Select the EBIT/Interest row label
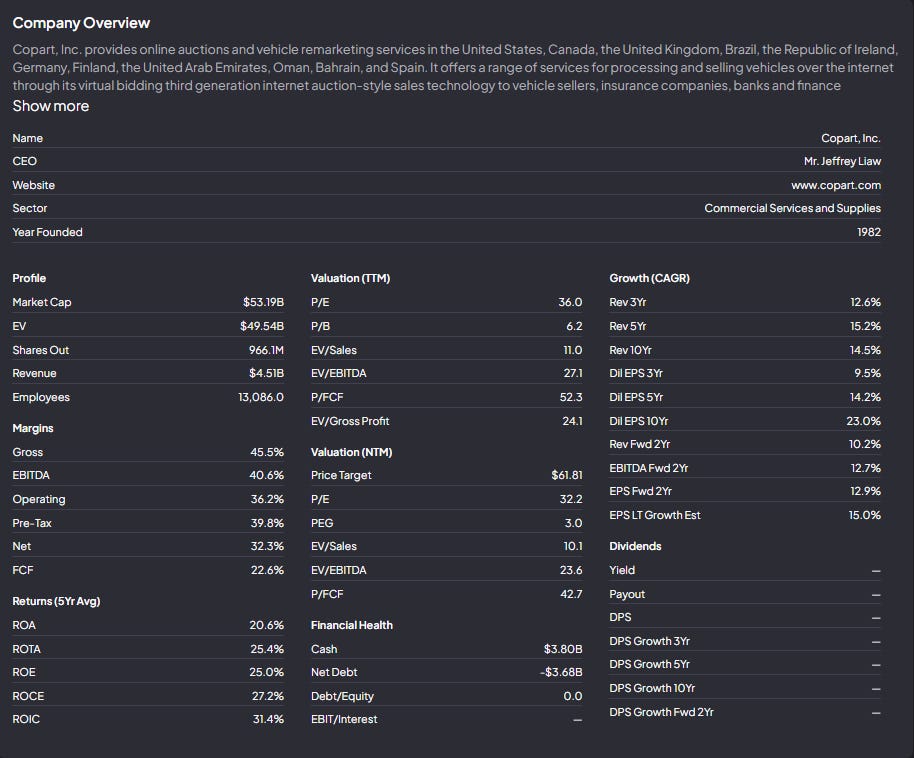This screenshot has height=758, width=914. point(344,720)
